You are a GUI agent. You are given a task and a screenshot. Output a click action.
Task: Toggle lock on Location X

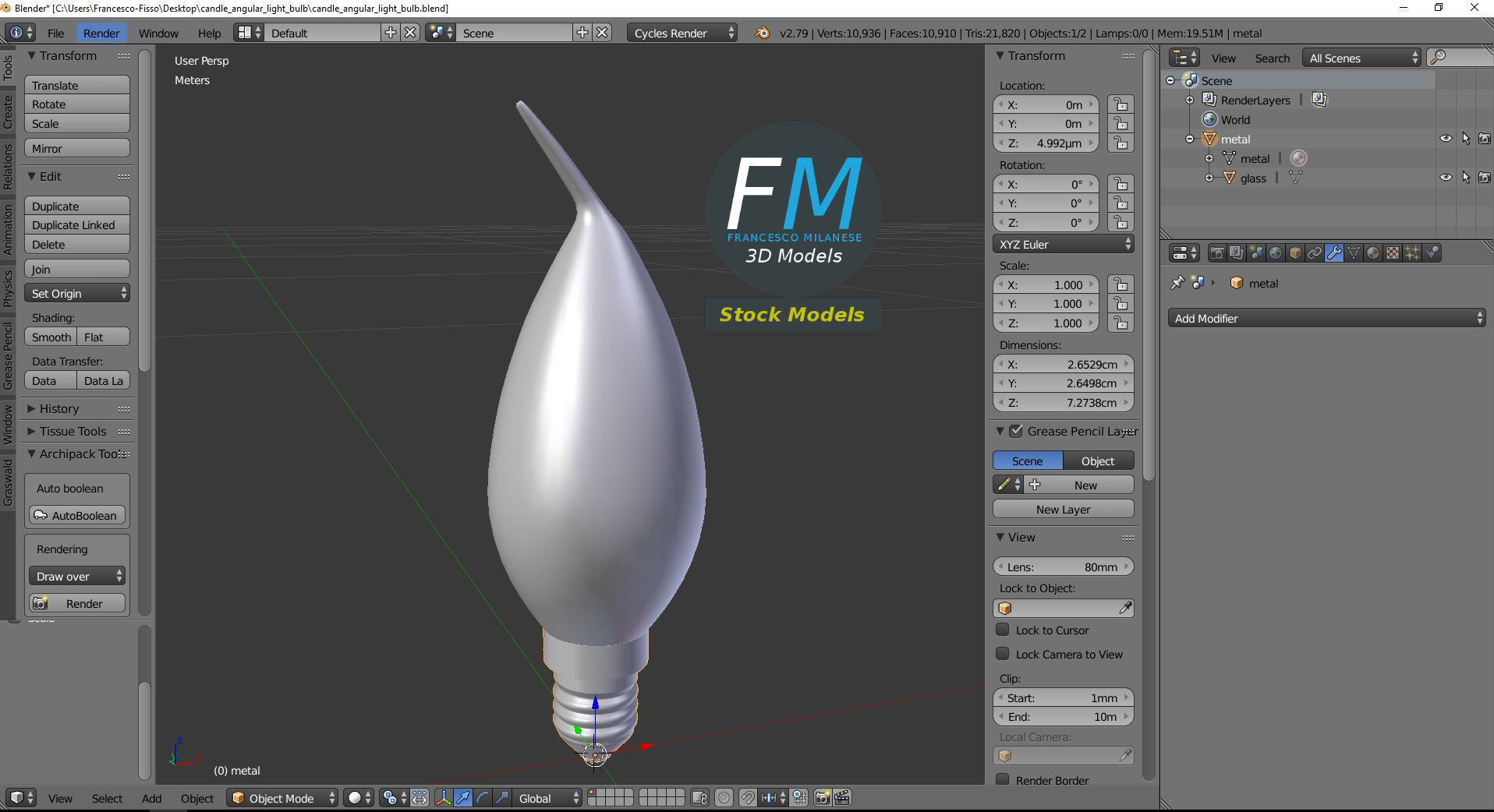tap(1120, 104)
